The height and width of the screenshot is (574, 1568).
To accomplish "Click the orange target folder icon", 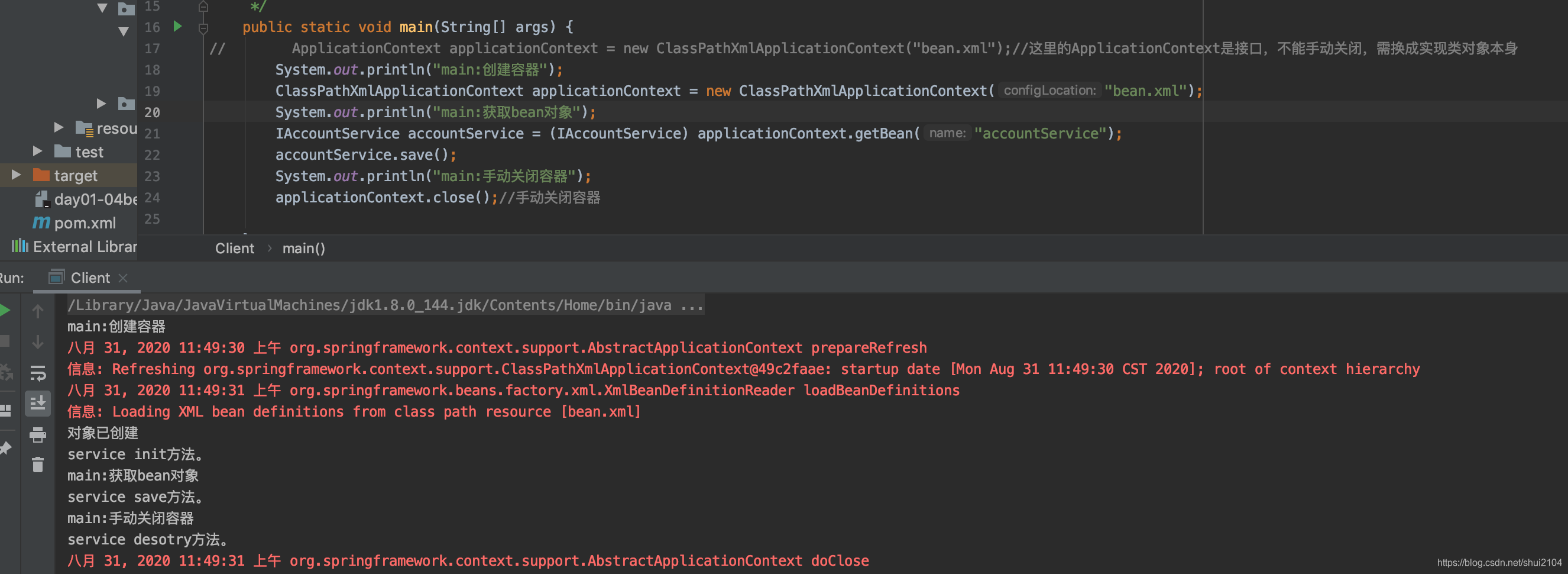I will tap(41, 175).
